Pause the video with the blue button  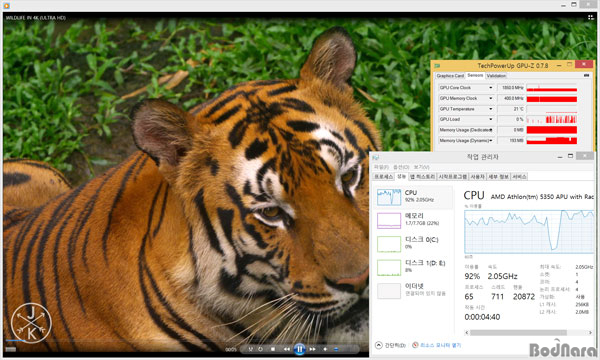click(x=299, y=349)
